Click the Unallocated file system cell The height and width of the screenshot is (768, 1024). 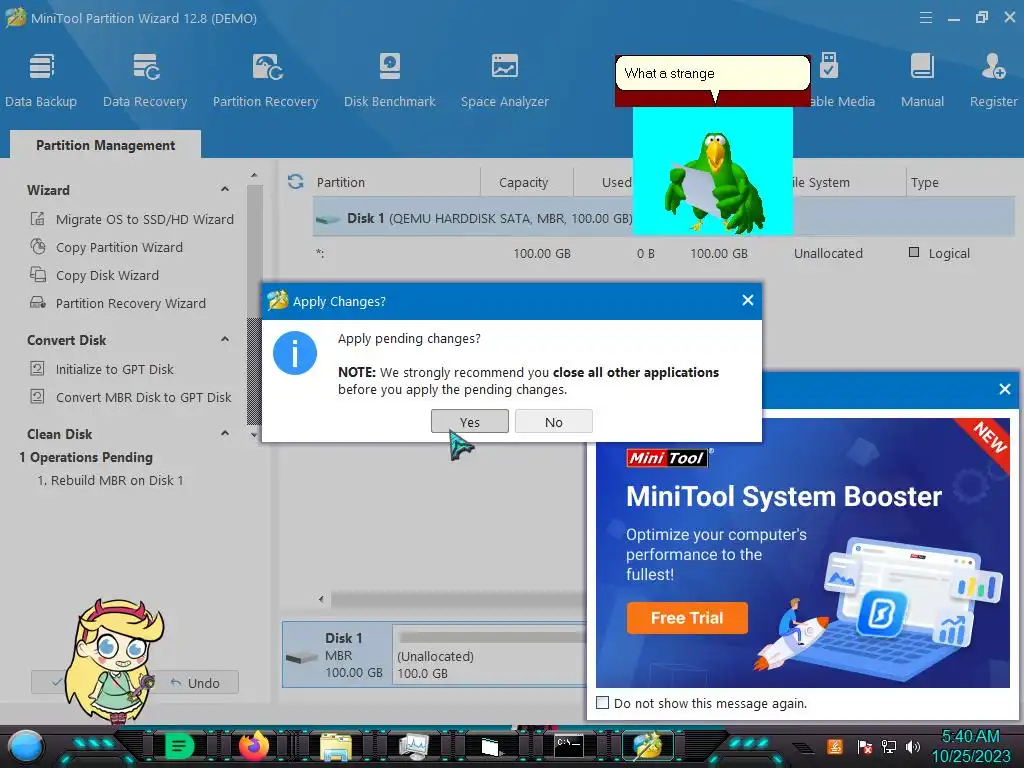tap(828, 253)
